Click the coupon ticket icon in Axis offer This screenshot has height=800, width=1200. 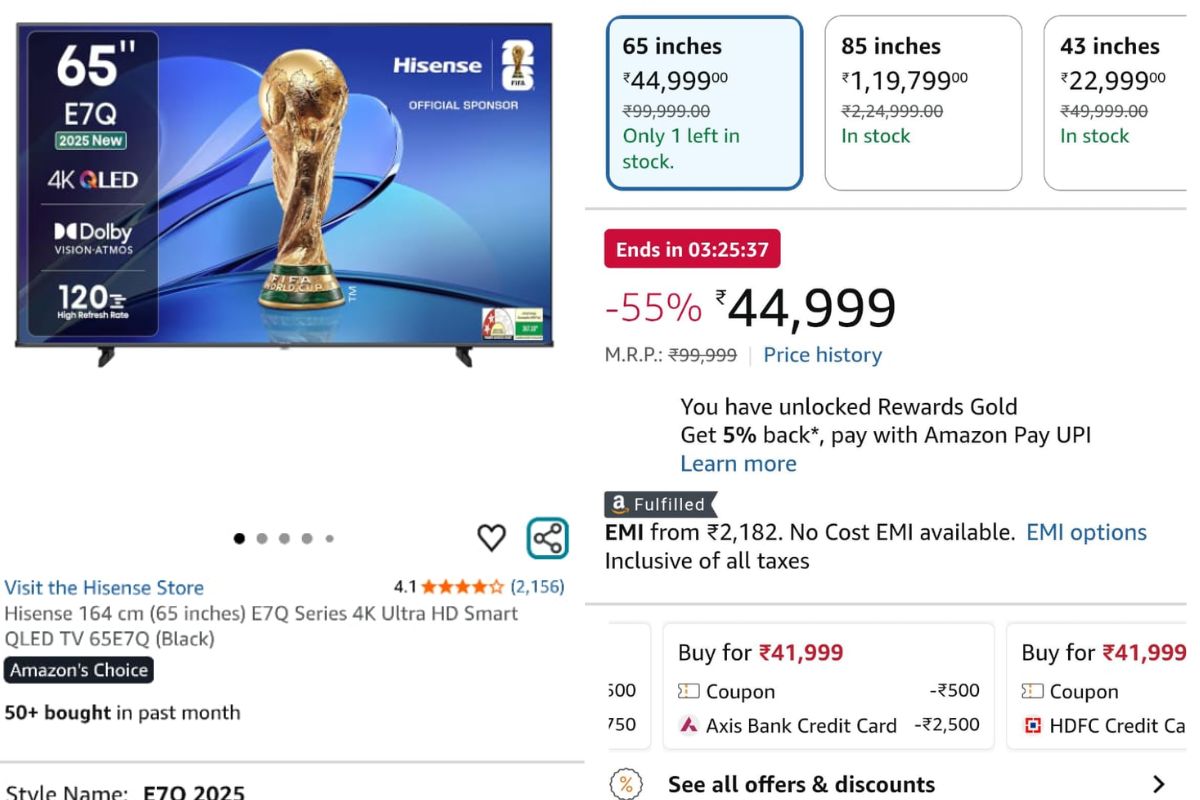click(x=687, y=691)
